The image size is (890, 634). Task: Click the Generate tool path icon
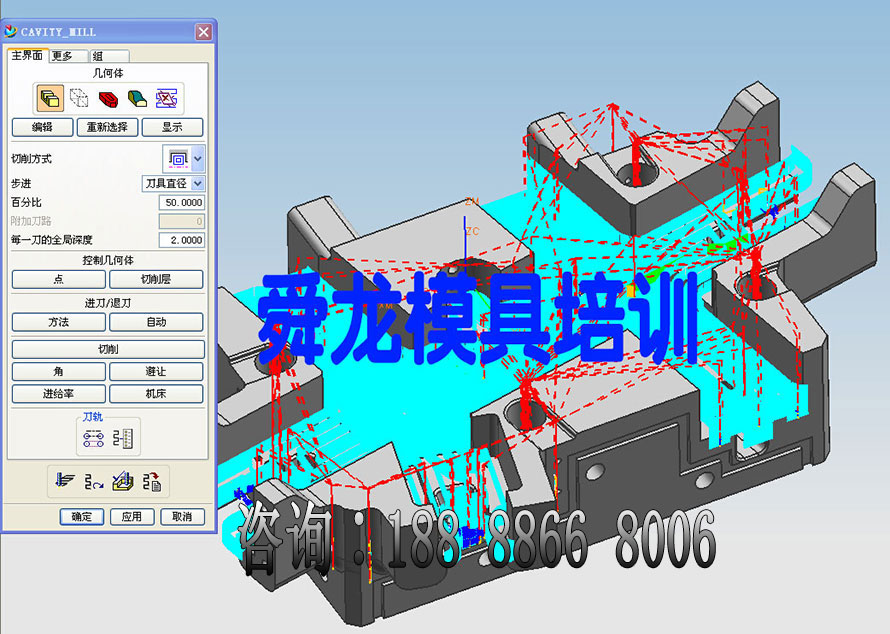coord(66,482)
